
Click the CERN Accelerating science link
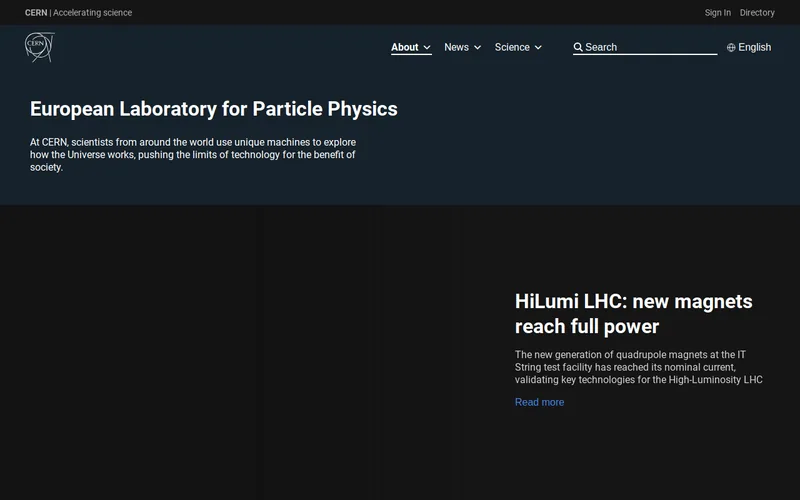point(78,13)
